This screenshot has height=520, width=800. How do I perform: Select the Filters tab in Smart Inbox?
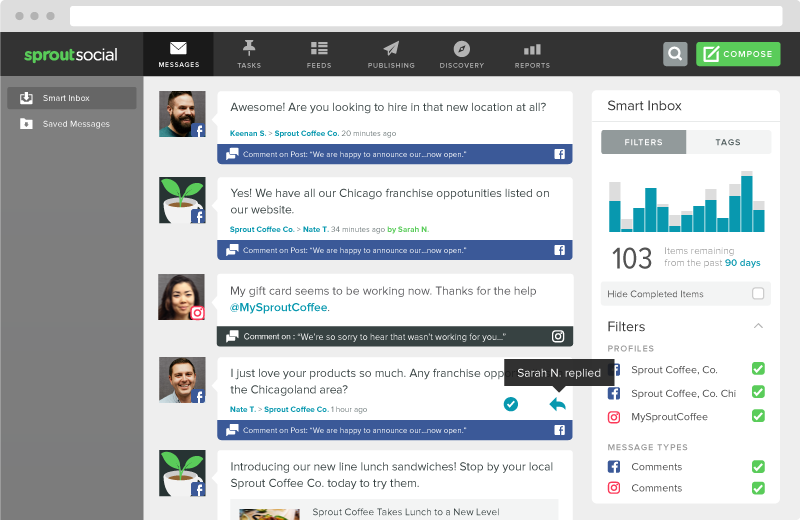click(643, 142)
